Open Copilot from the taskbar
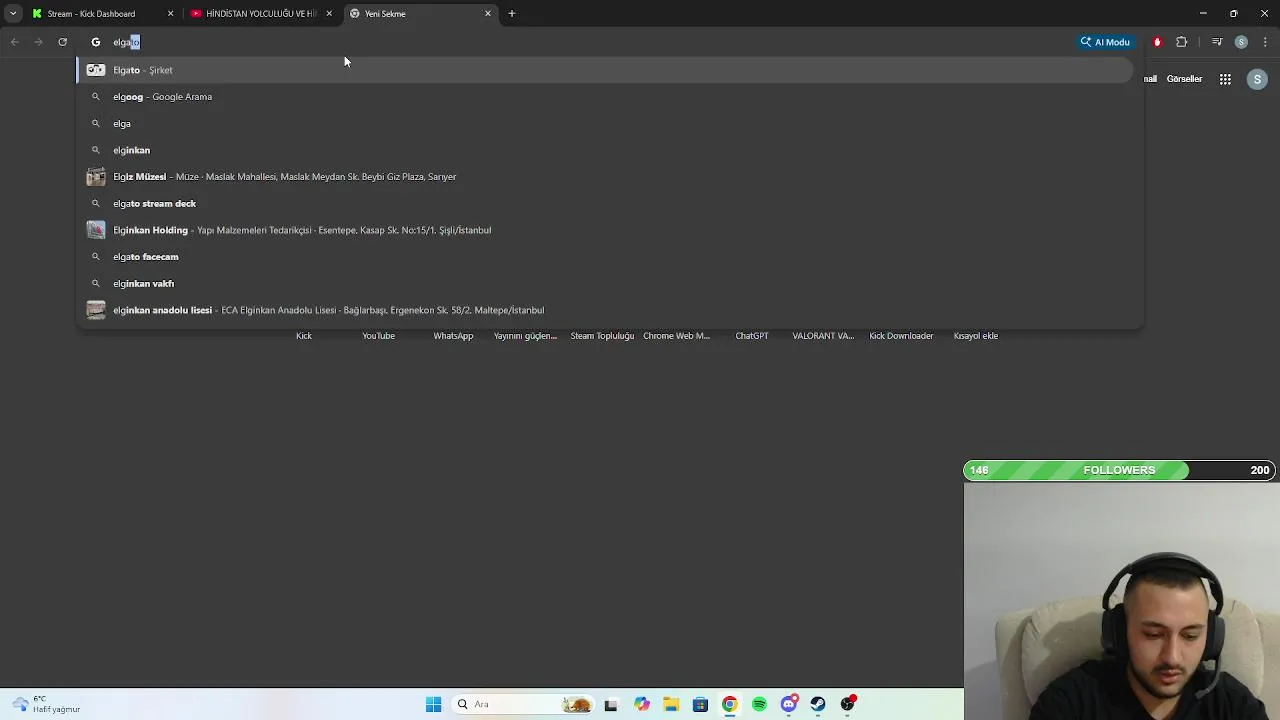Viewport: 1280px width, 720px height. (641, 704)
